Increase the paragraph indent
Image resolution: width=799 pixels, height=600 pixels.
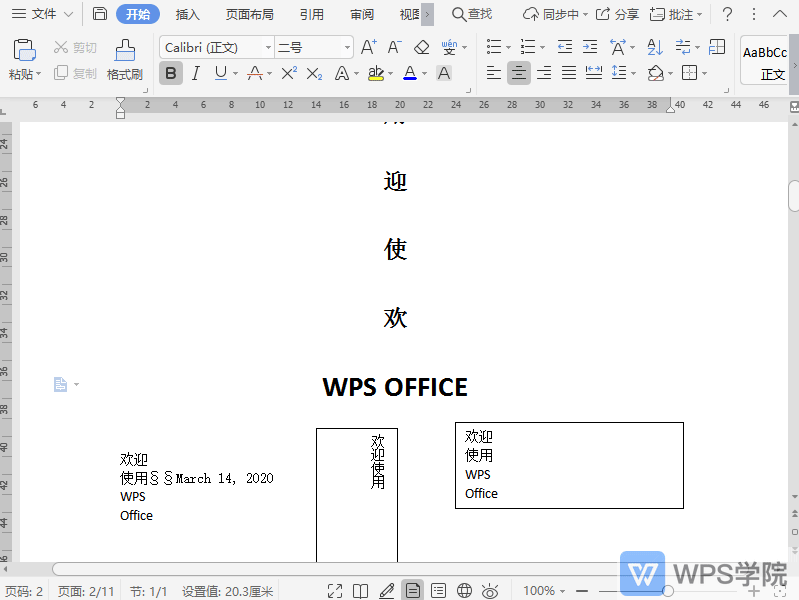point(590,47)
